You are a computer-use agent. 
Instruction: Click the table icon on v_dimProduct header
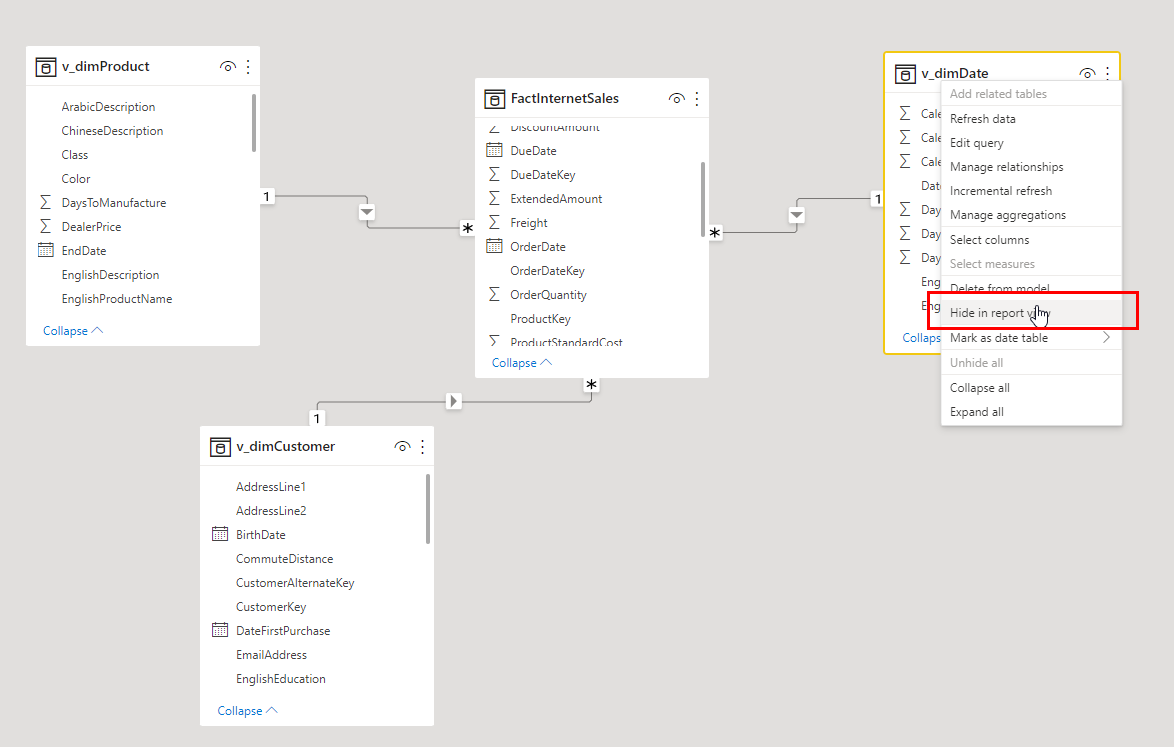pos(46,66)
